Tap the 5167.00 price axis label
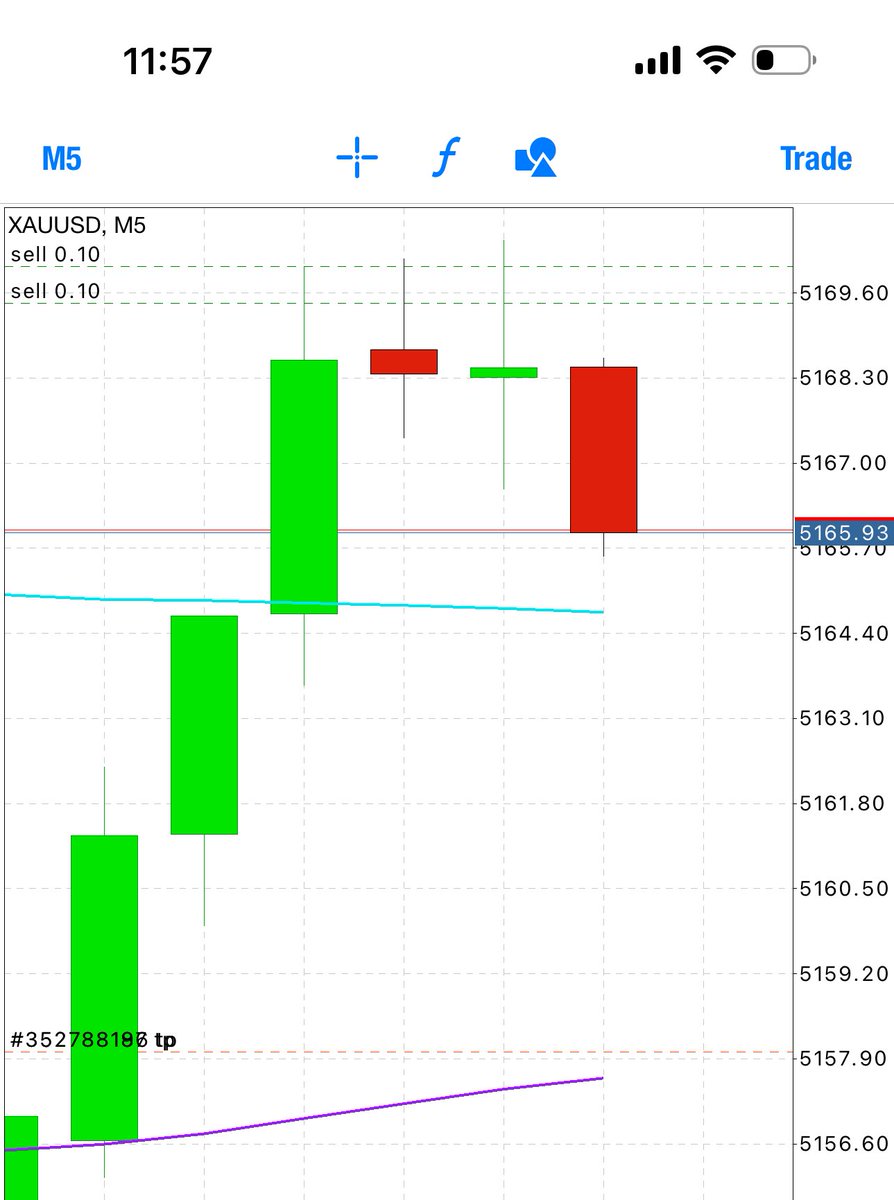The height and width of the screenshot is (1200, 894). click(844, 463)
